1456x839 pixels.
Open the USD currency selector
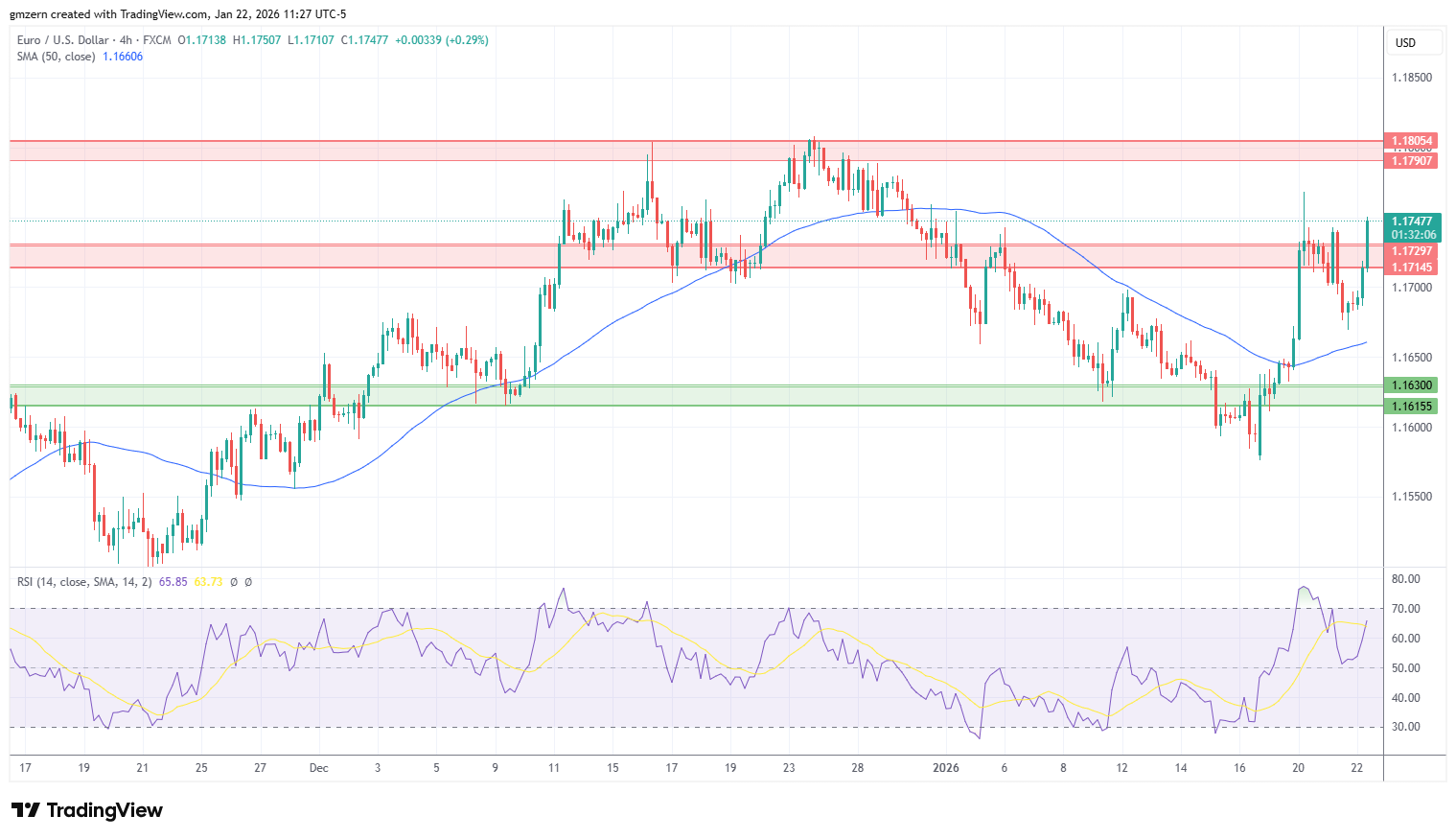click(x=1415, y=43)
